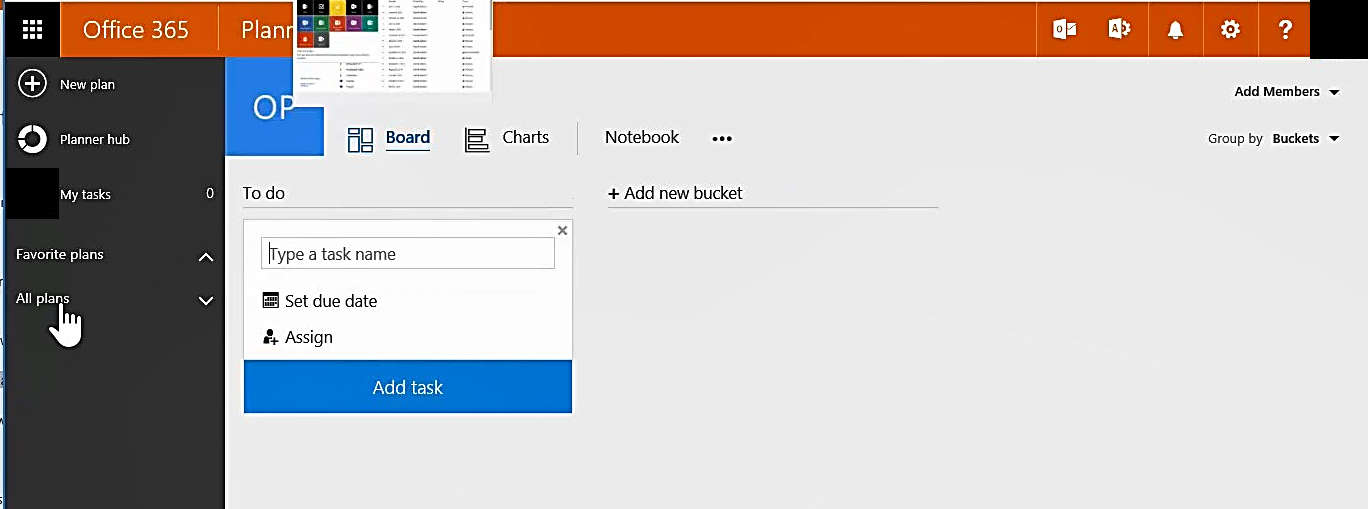Close the new task card
The width and height of the screenshot is (1368, 509).
click(x=562, y=230)
